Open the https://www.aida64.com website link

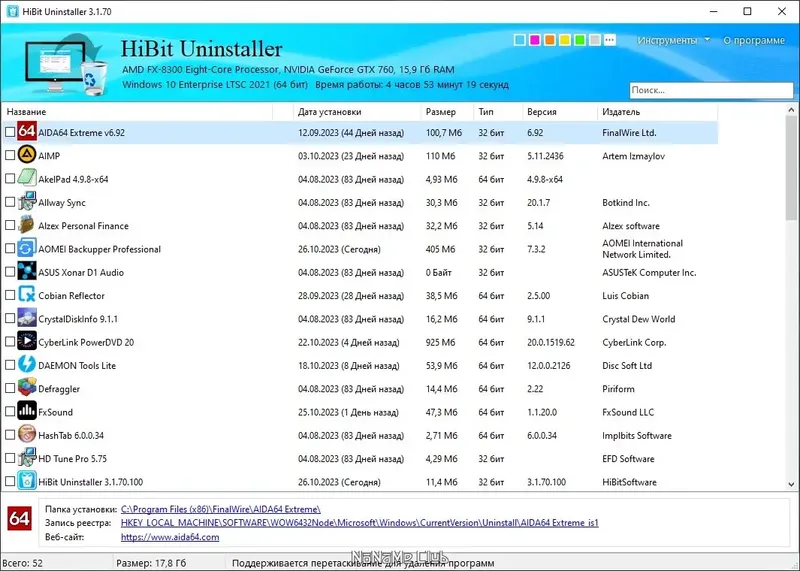pyautogui.click(x=170, y=537)
